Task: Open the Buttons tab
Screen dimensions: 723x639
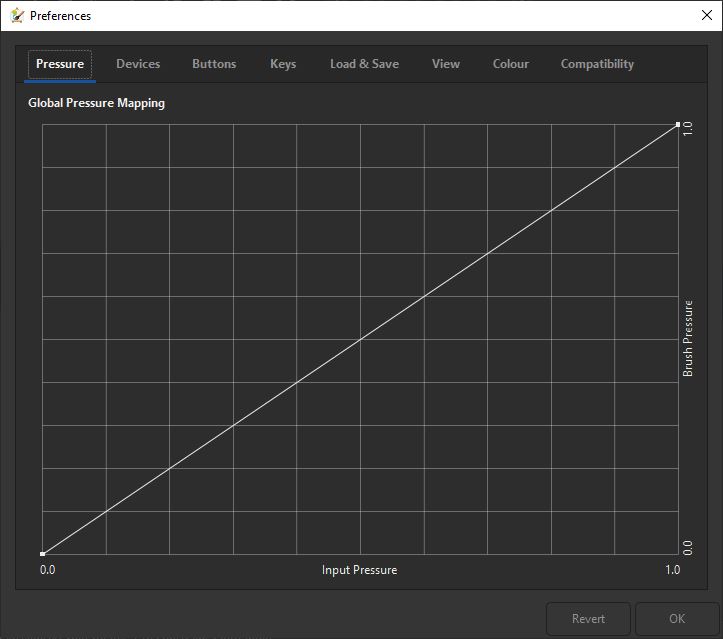Action: coord(214,64)
